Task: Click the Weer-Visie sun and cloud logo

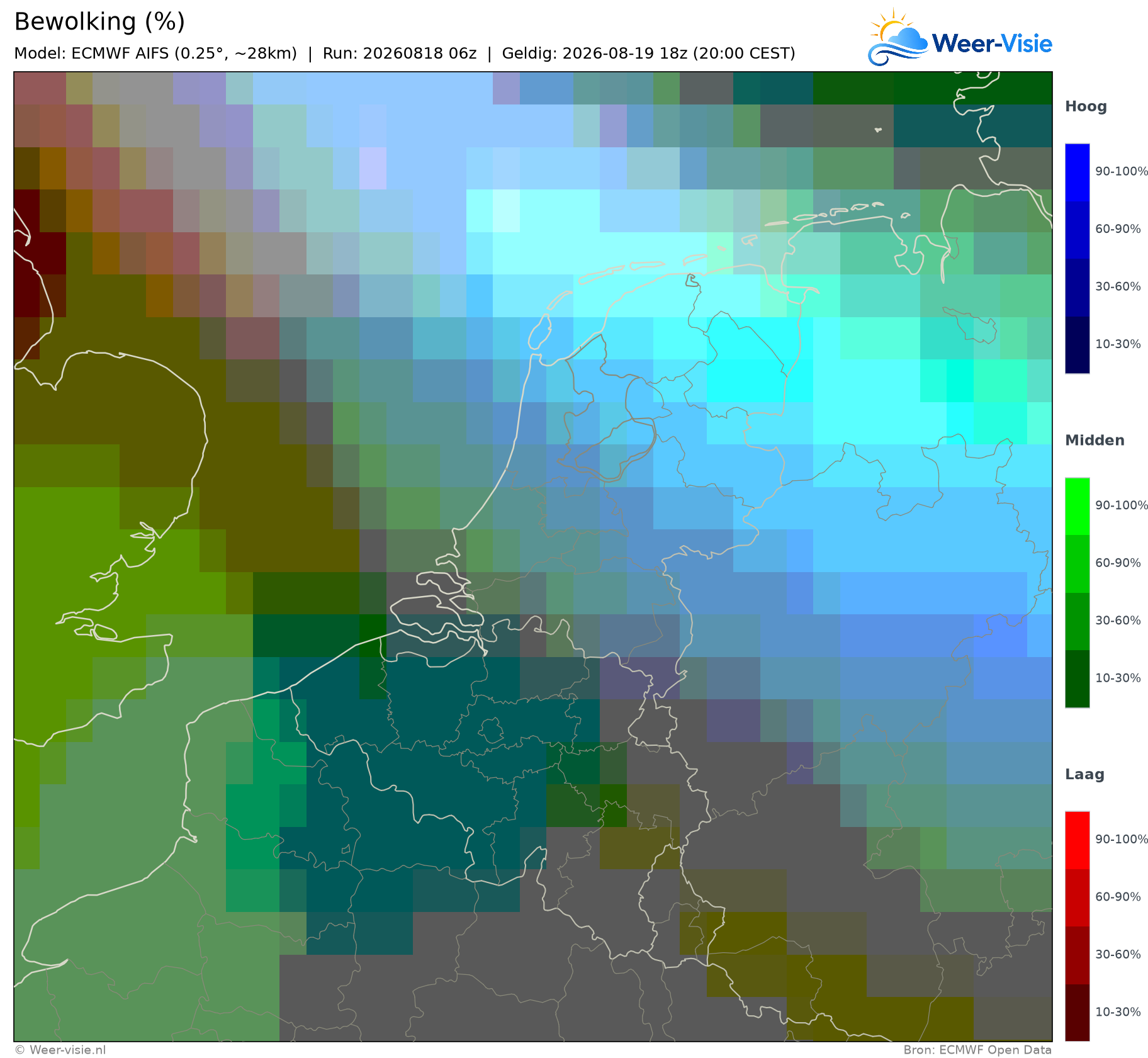Action: [x=898, y=37]
